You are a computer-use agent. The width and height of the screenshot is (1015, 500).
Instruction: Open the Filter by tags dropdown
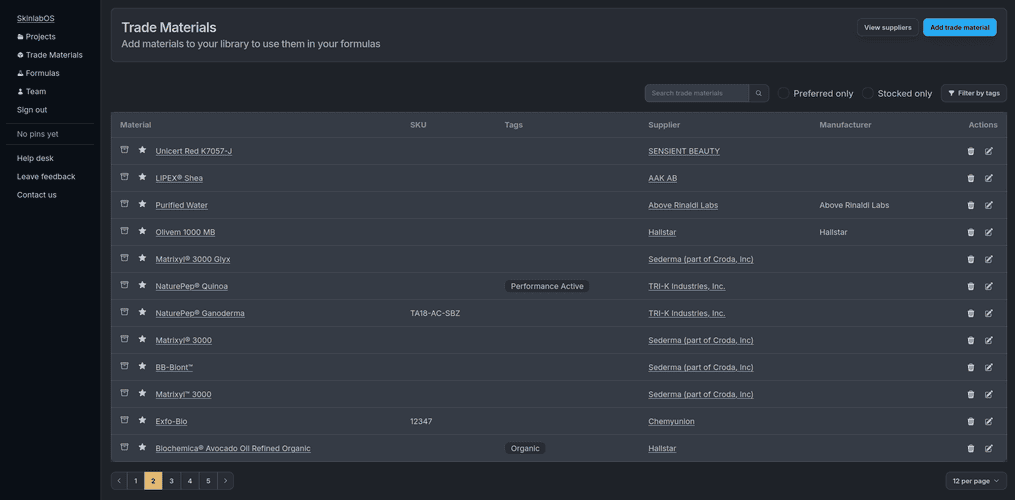tap(973, 93)
